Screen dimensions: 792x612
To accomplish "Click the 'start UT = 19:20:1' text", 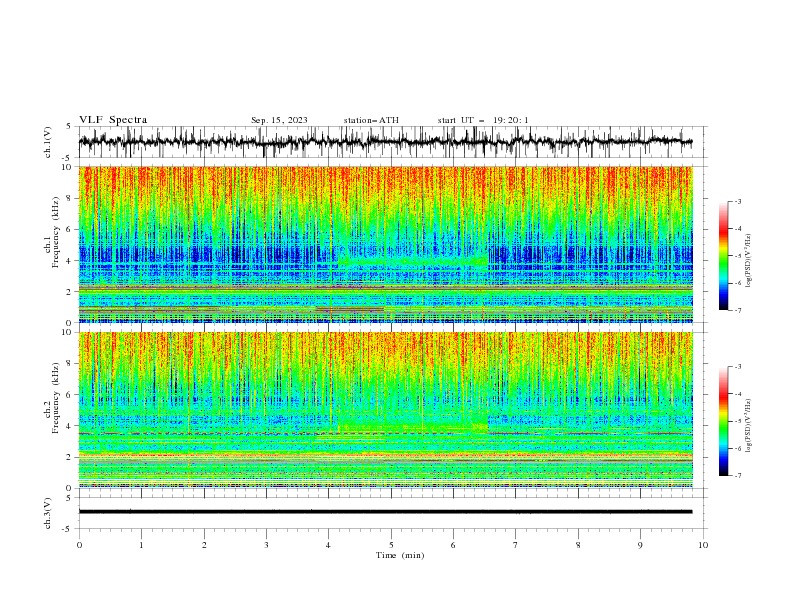I will point(483,120).
